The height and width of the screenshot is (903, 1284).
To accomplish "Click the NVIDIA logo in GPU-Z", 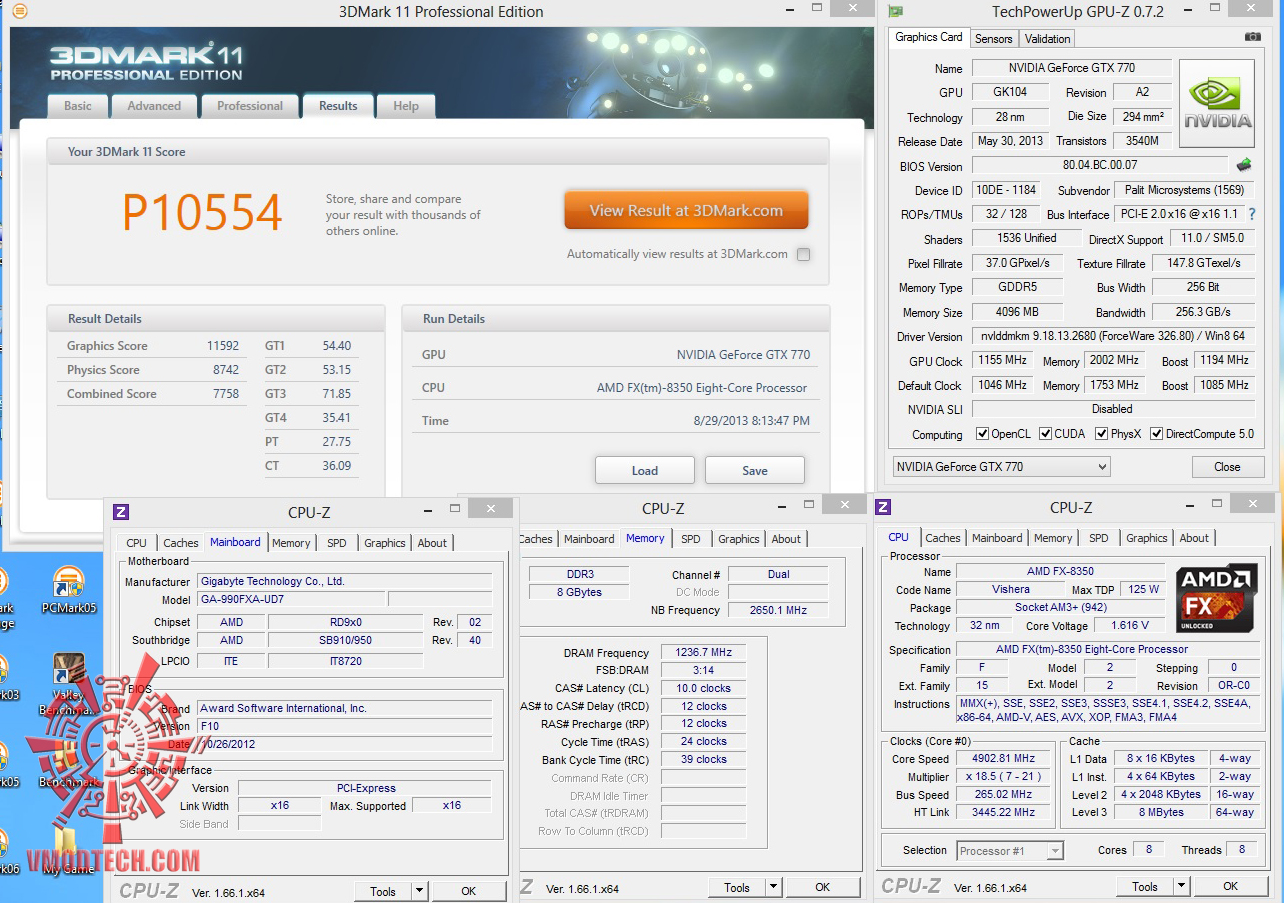I will coord(1217,104).
